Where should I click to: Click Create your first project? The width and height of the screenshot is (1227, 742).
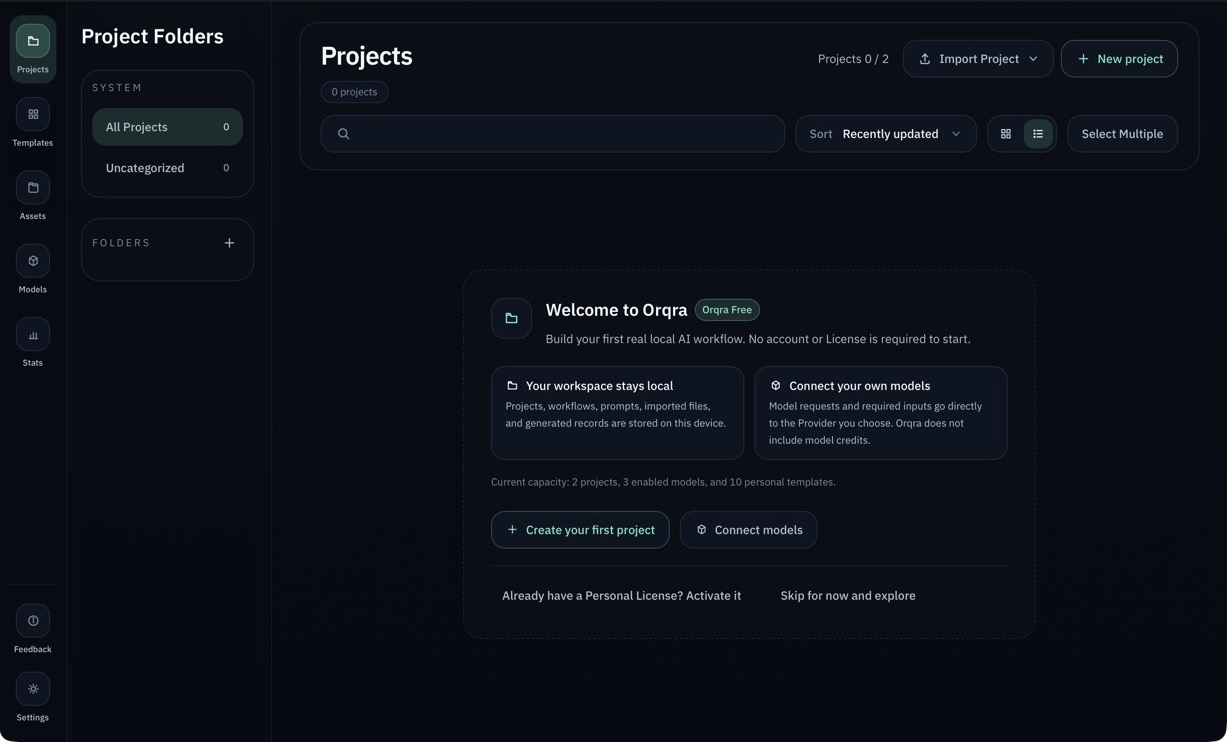[x=580, y=530]
